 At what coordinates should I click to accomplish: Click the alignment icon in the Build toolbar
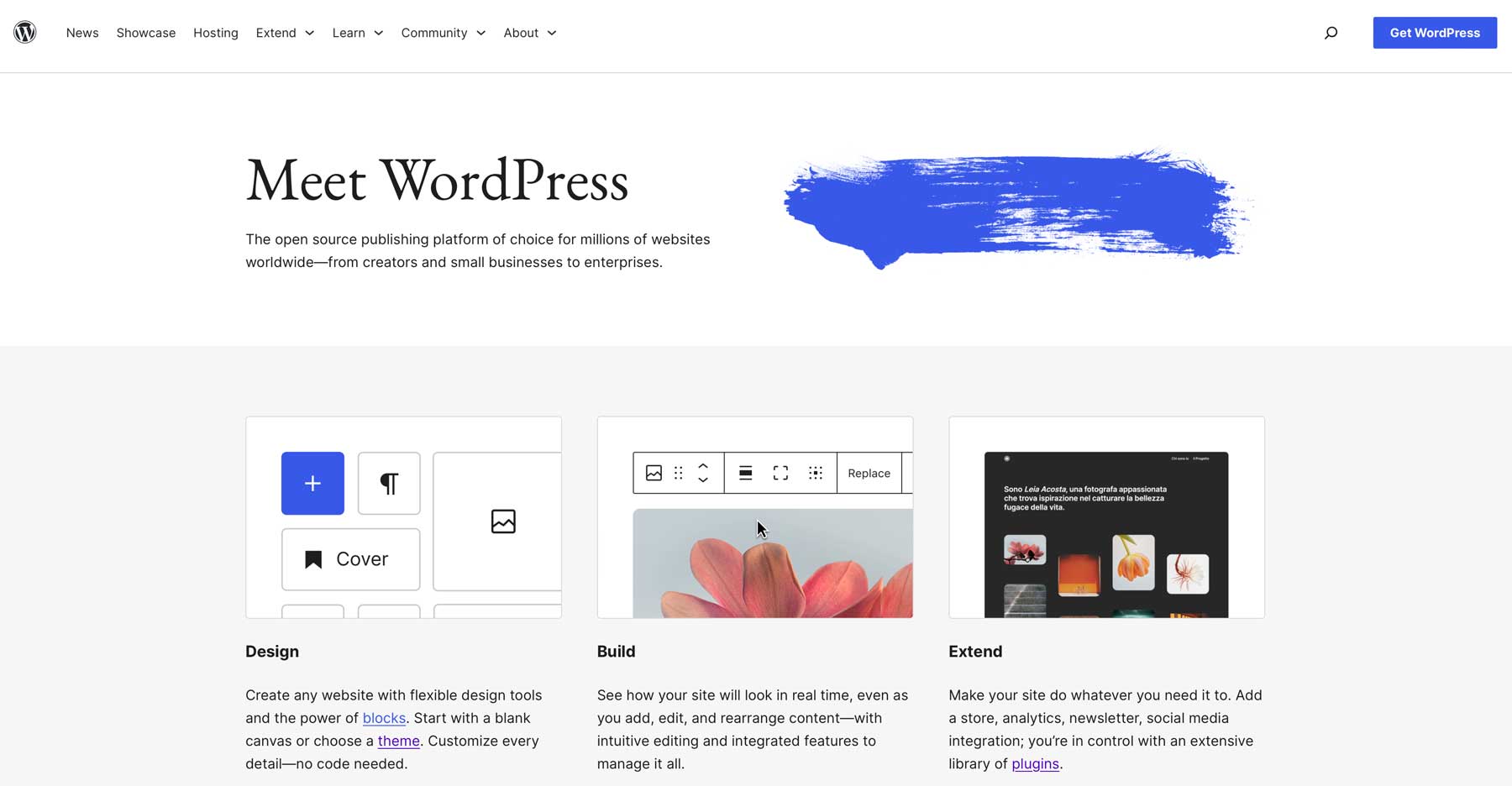pyautogui.click(x=745, y=473)
